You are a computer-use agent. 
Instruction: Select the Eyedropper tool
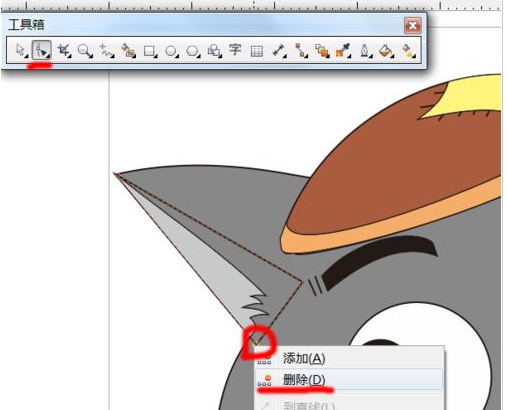(x=343, y=51)
